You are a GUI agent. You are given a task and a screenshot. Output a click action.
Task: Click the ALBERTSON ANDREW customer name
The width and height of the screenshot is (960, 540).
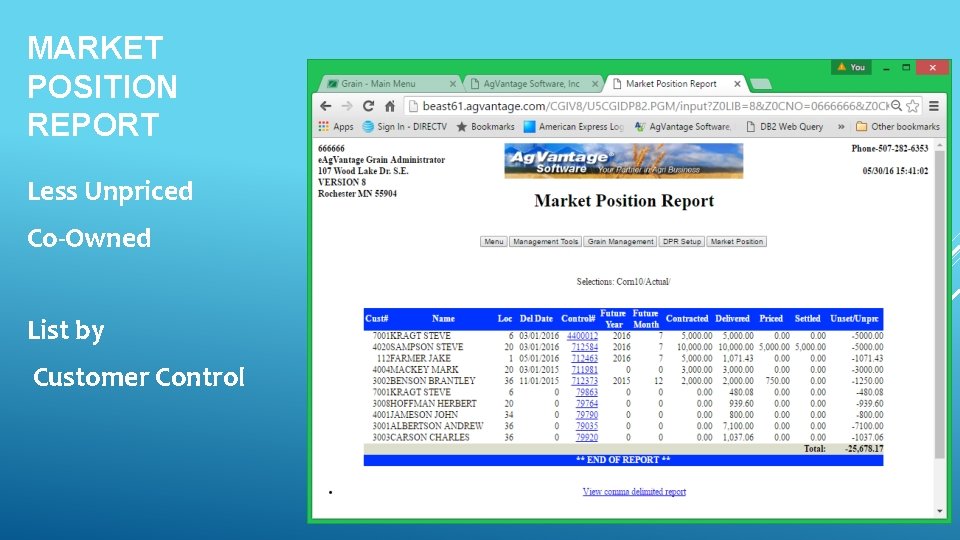[437, 426]
